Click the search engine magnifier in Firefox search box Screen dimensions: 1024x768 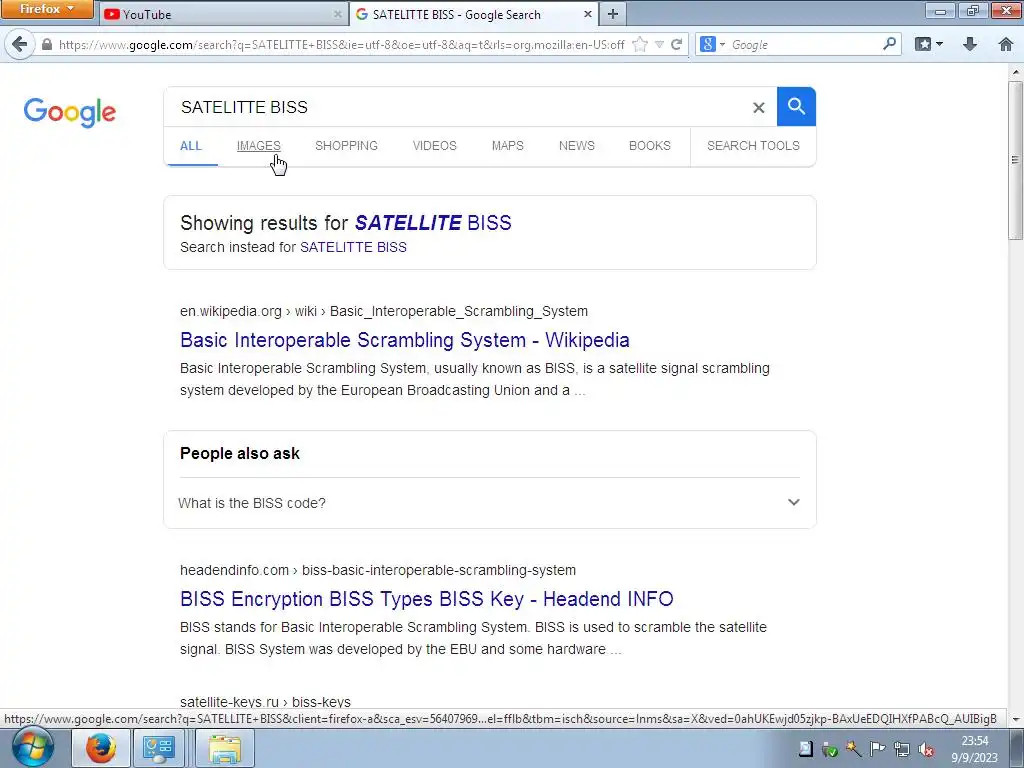click(889, 44)
